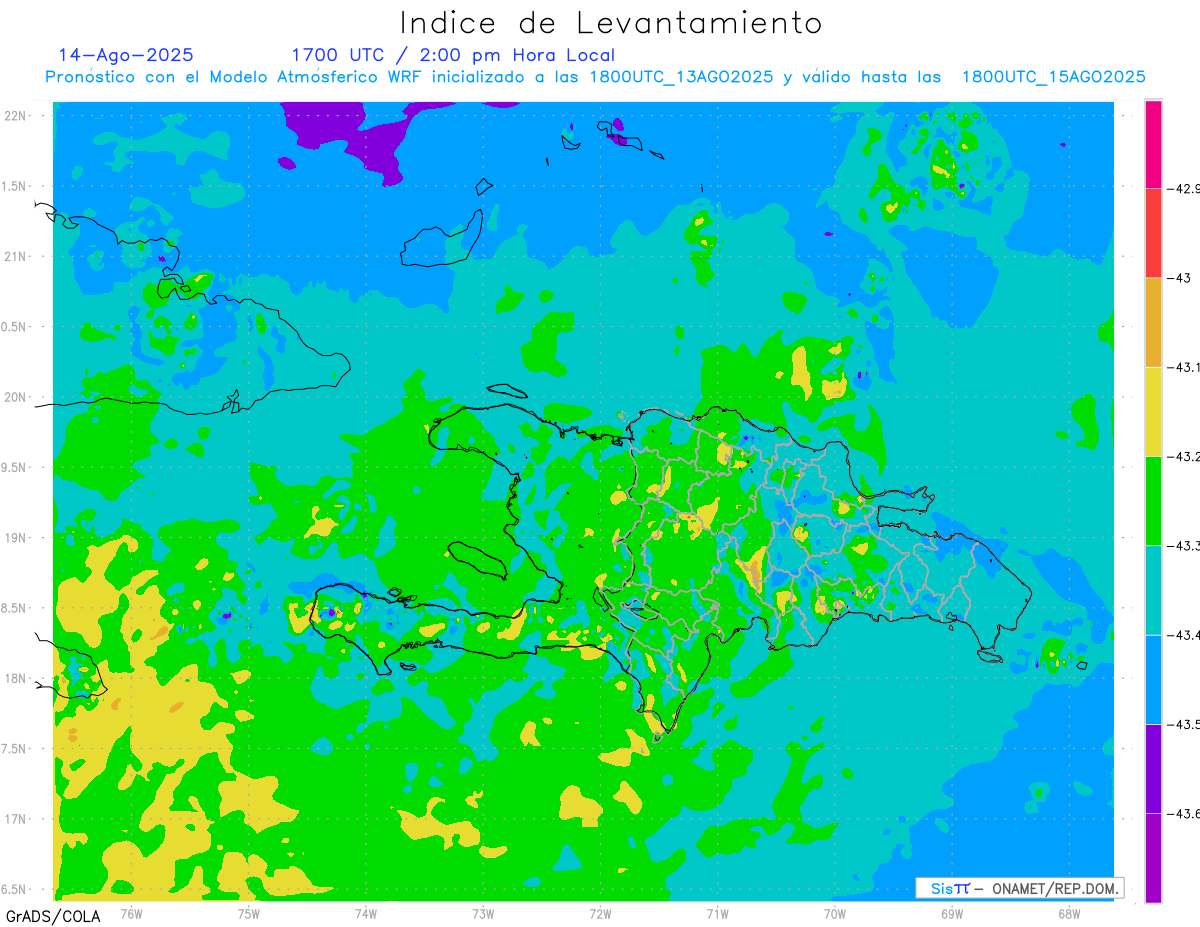
Task: Click the '-43.2' color bar value
Action: 1185,457
